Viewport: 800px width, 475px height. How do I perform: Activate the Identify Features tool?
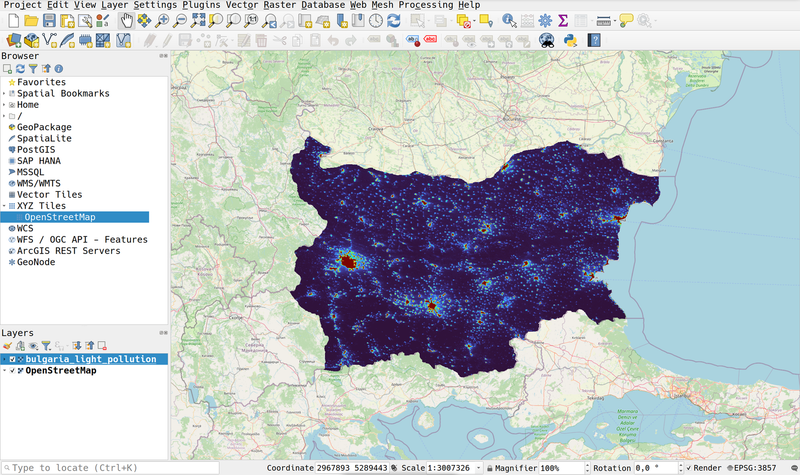point(509,20)
